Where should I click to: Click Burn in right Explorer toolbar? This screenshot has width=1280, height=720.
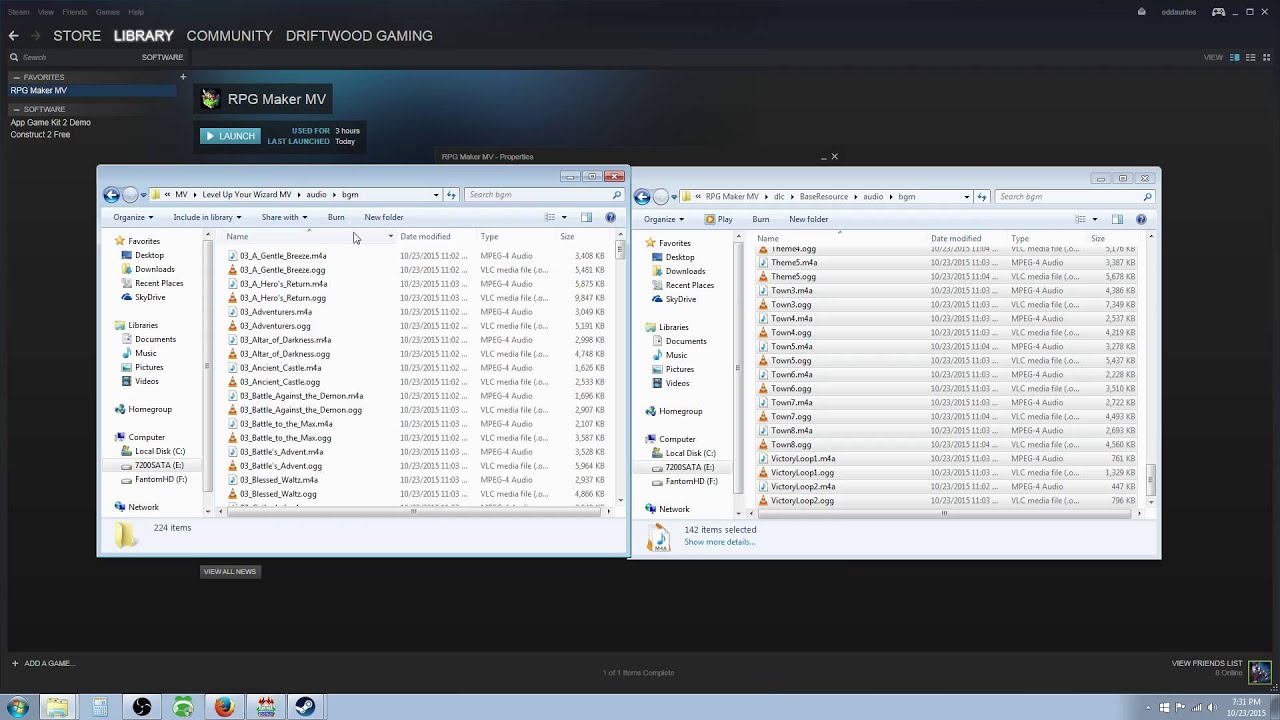tap(761, 219)
